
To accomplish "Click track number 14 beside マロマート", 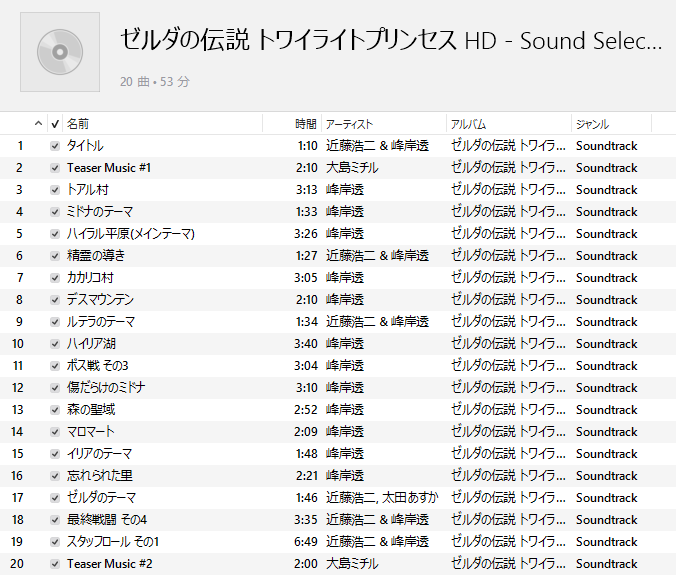I will coord(18,432).
